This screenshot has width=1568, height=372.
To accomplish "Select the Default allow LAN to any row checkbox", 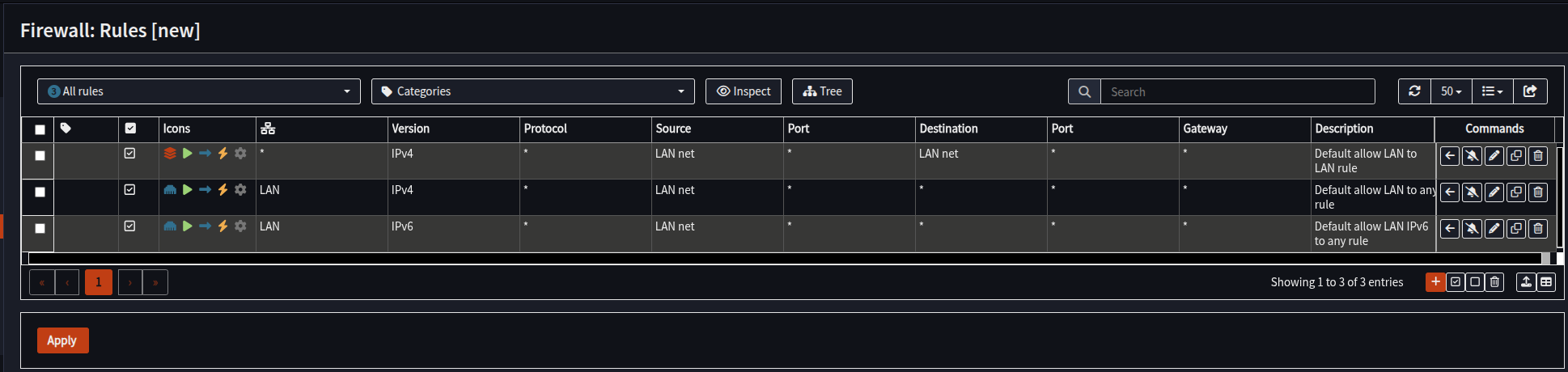I will pos(40,192).
